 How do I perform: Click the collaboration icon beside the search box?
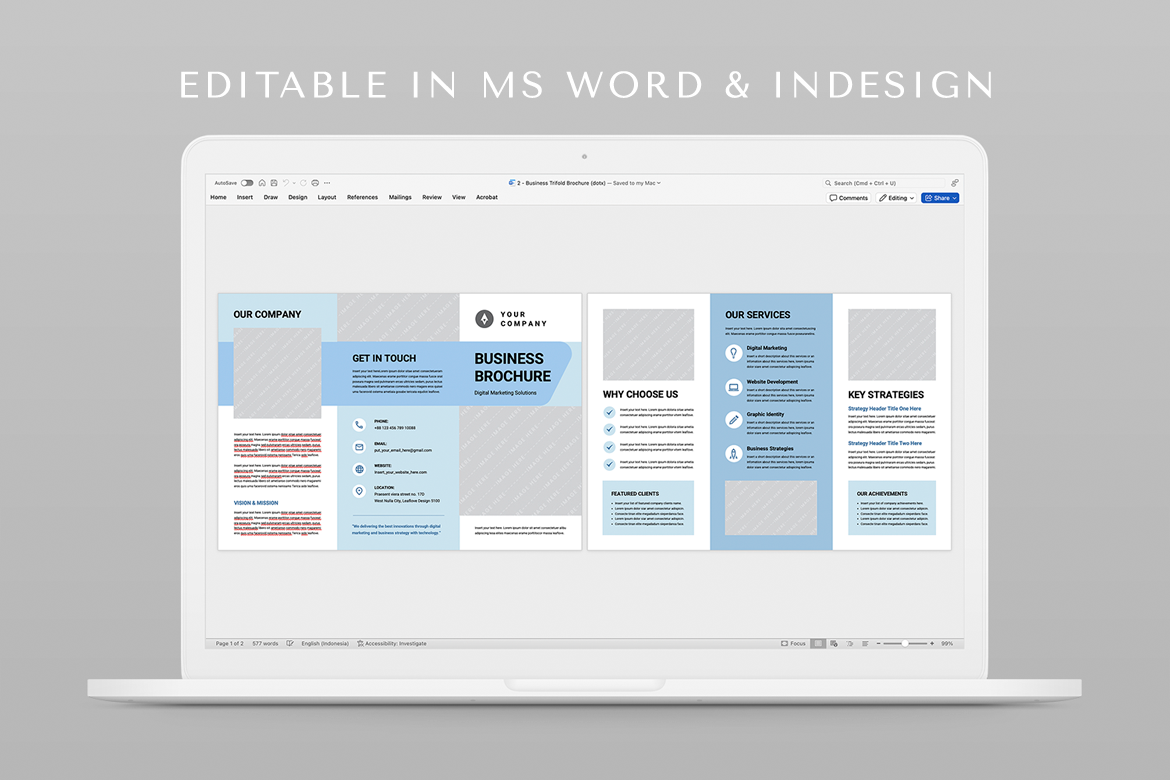954,183
